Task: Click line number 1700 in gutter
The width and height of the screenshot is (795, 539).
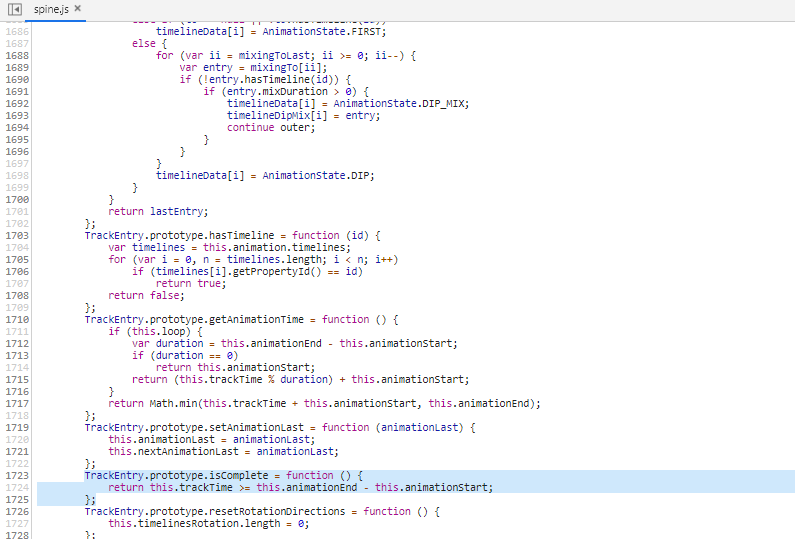Action: tap(17, 200)
